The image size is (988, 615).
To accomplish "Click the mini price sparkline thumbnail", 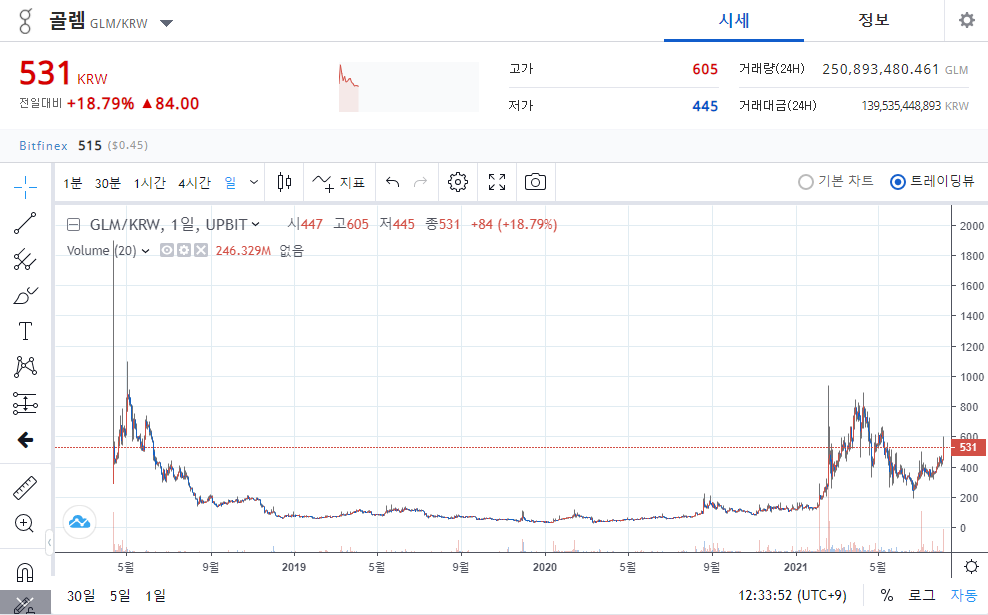I will click(x=408, y=87).
